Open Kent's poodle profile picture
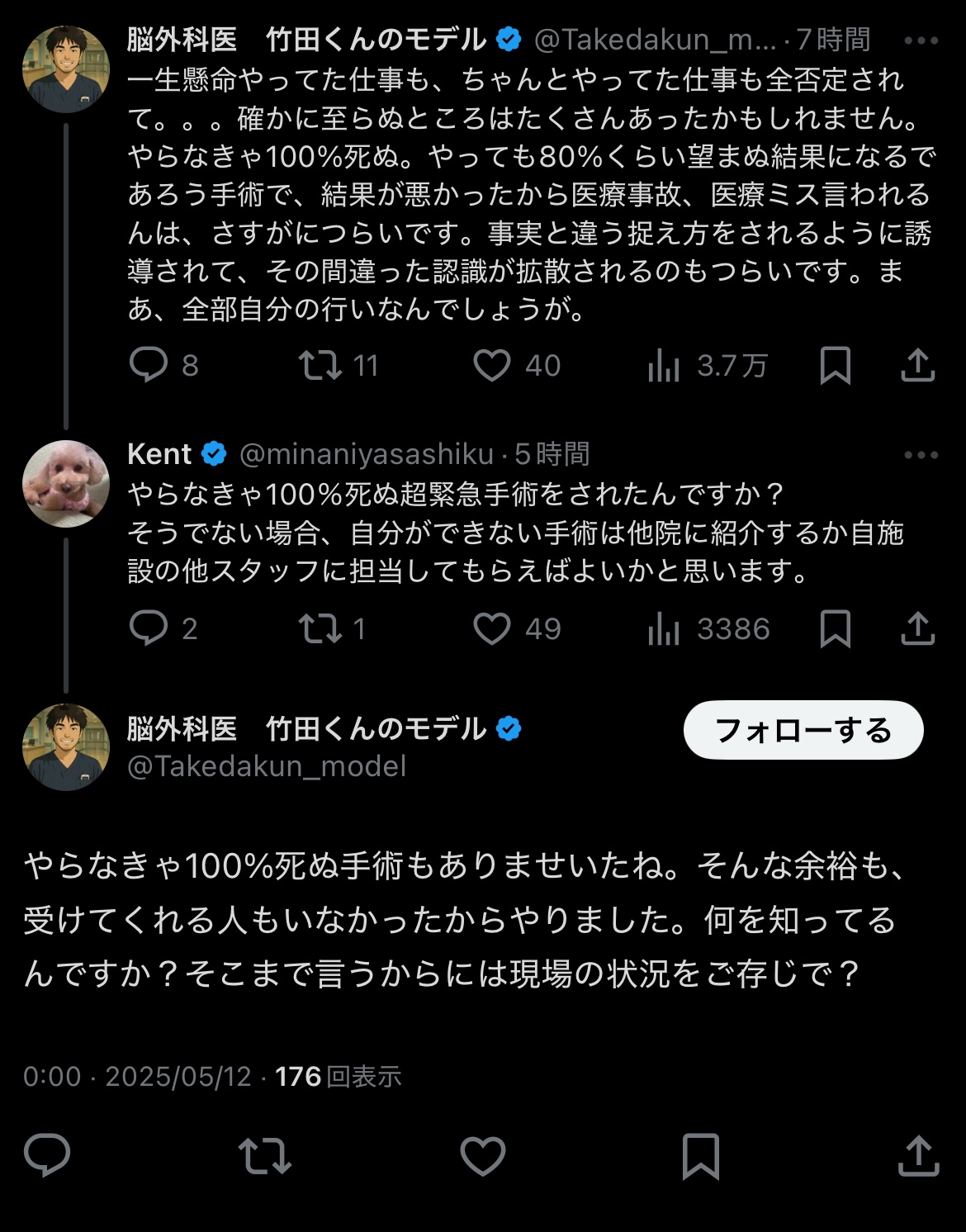The image size is (966, 1232). (66, 484)
